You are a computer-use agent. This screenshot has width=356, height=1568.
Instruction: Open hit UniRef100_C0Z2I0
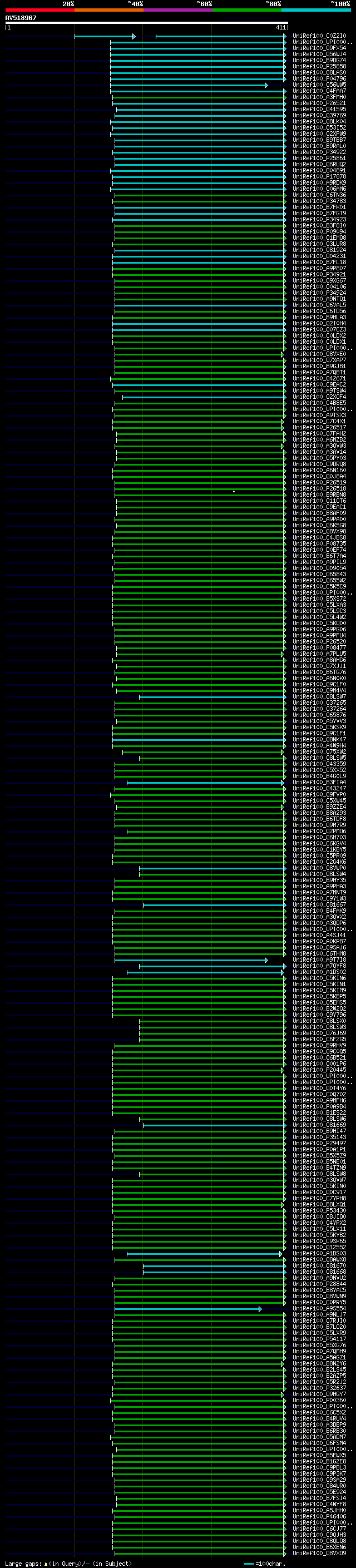319,36
